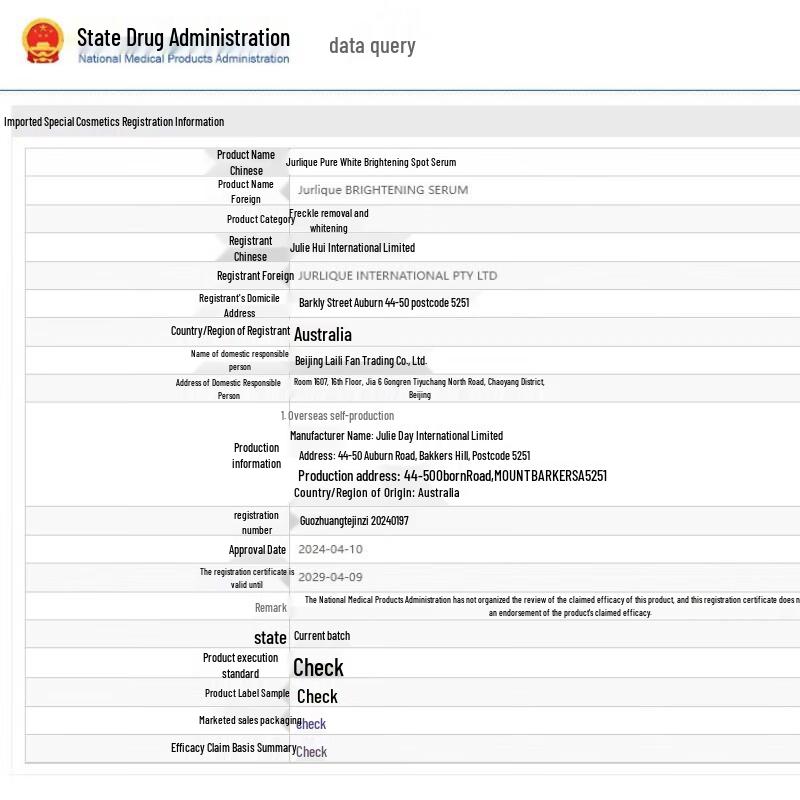Image resolution: width=800 pixels, height=800 pixels.
Task: Select the Current batch state value
Action: point(322,636)
